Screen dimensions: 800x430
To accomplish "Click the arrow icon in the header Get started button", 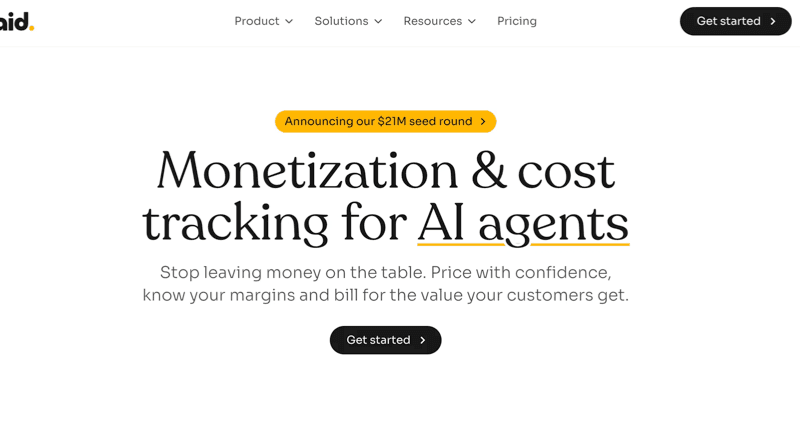I will (773, 21).
